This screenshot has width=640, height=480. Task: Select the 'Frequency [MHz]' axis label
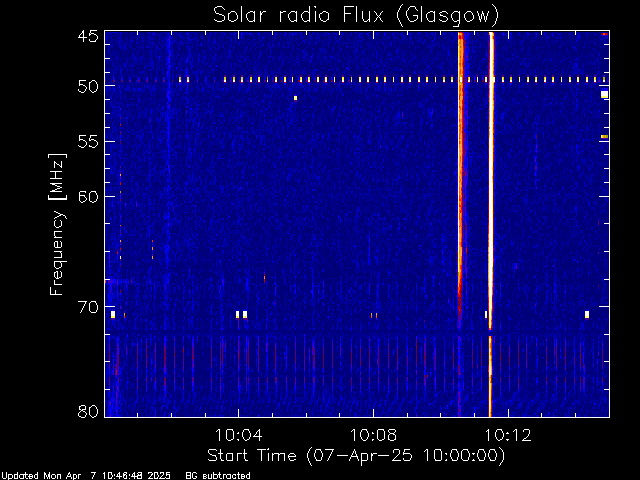[x=57, y=224]
